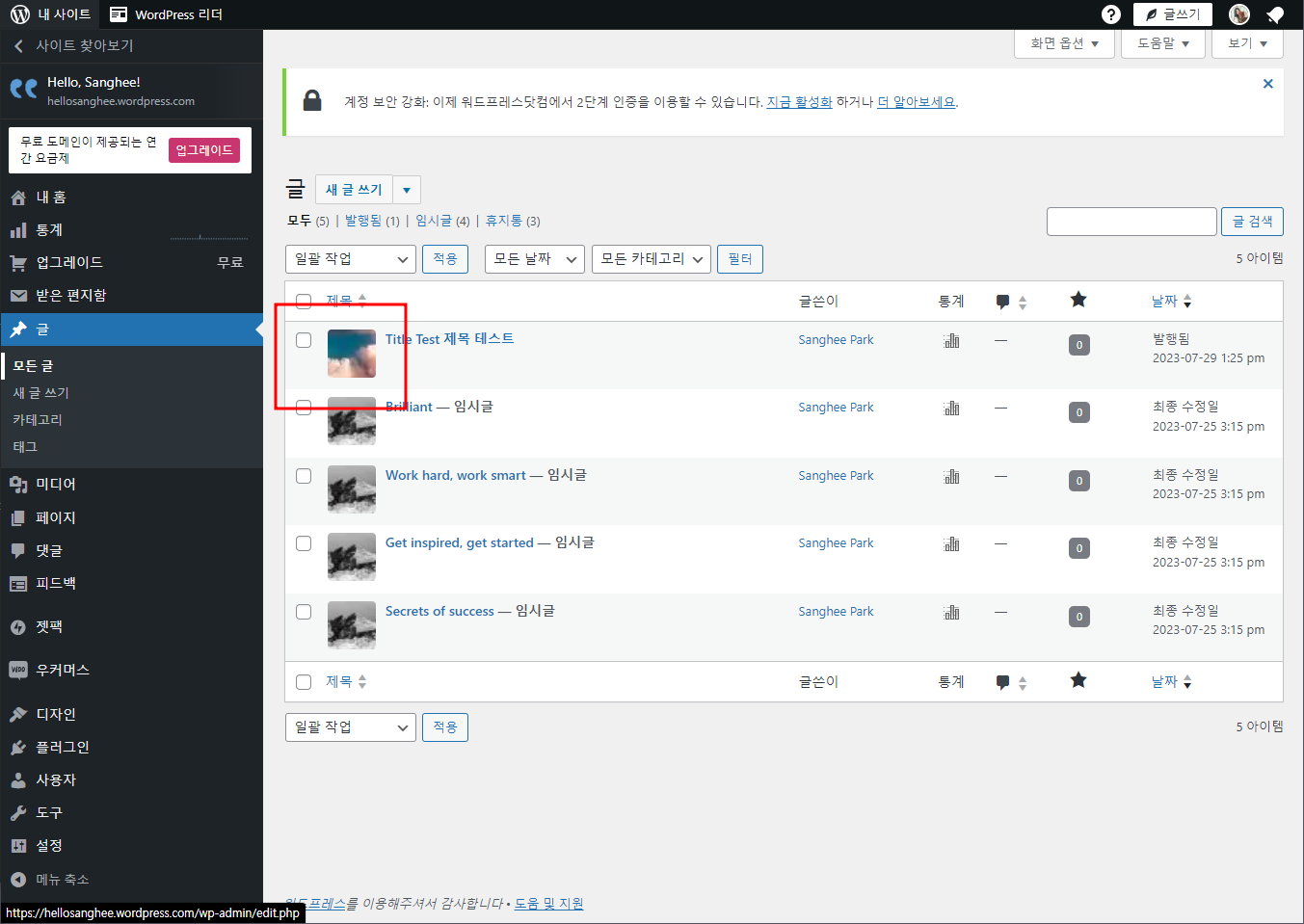Screen dimensions: 1304x924
Task: Expand the 화면 옵션 screen options panel
Action: (1064, 43)
